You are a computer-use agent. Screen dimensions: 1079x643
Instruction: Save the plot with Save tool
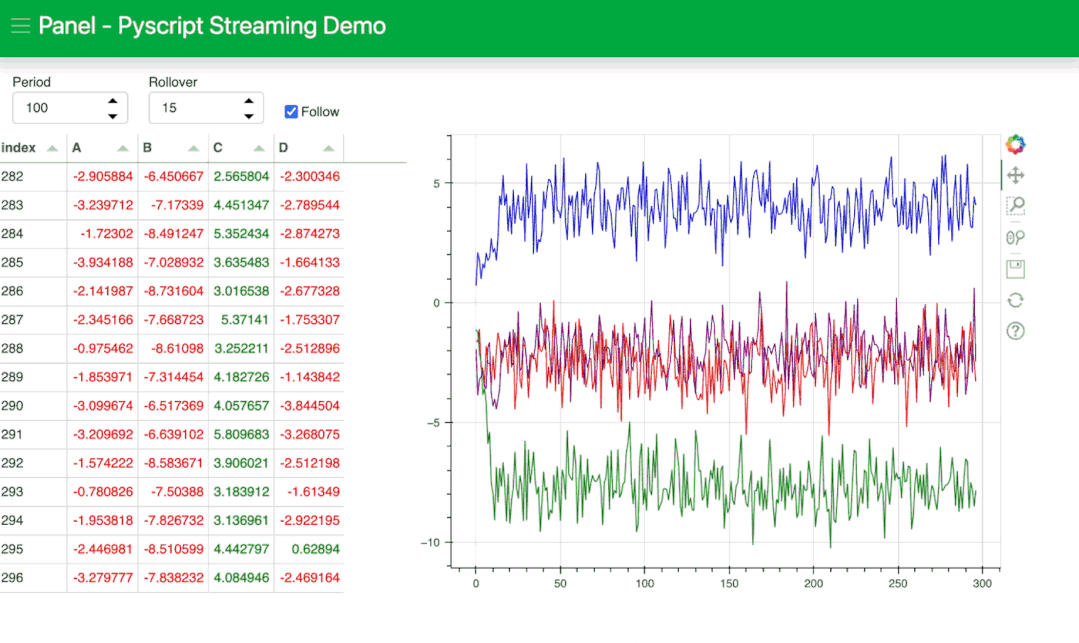point(1015,268)
